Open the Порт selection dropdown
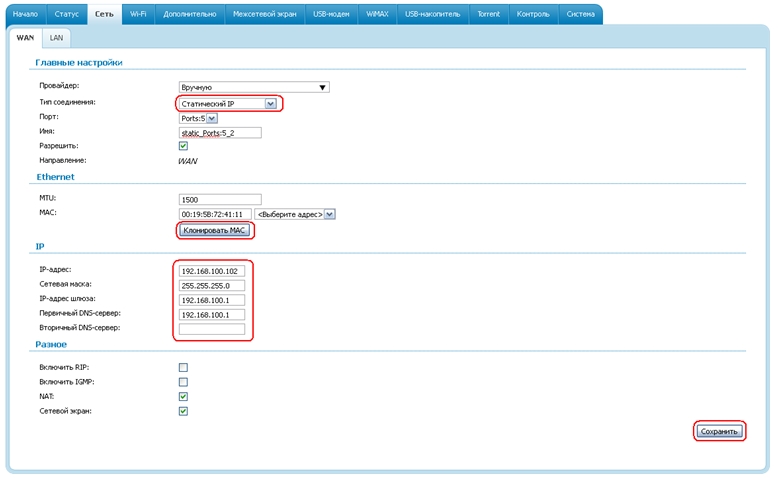778x478 pixels. [211, 118]
